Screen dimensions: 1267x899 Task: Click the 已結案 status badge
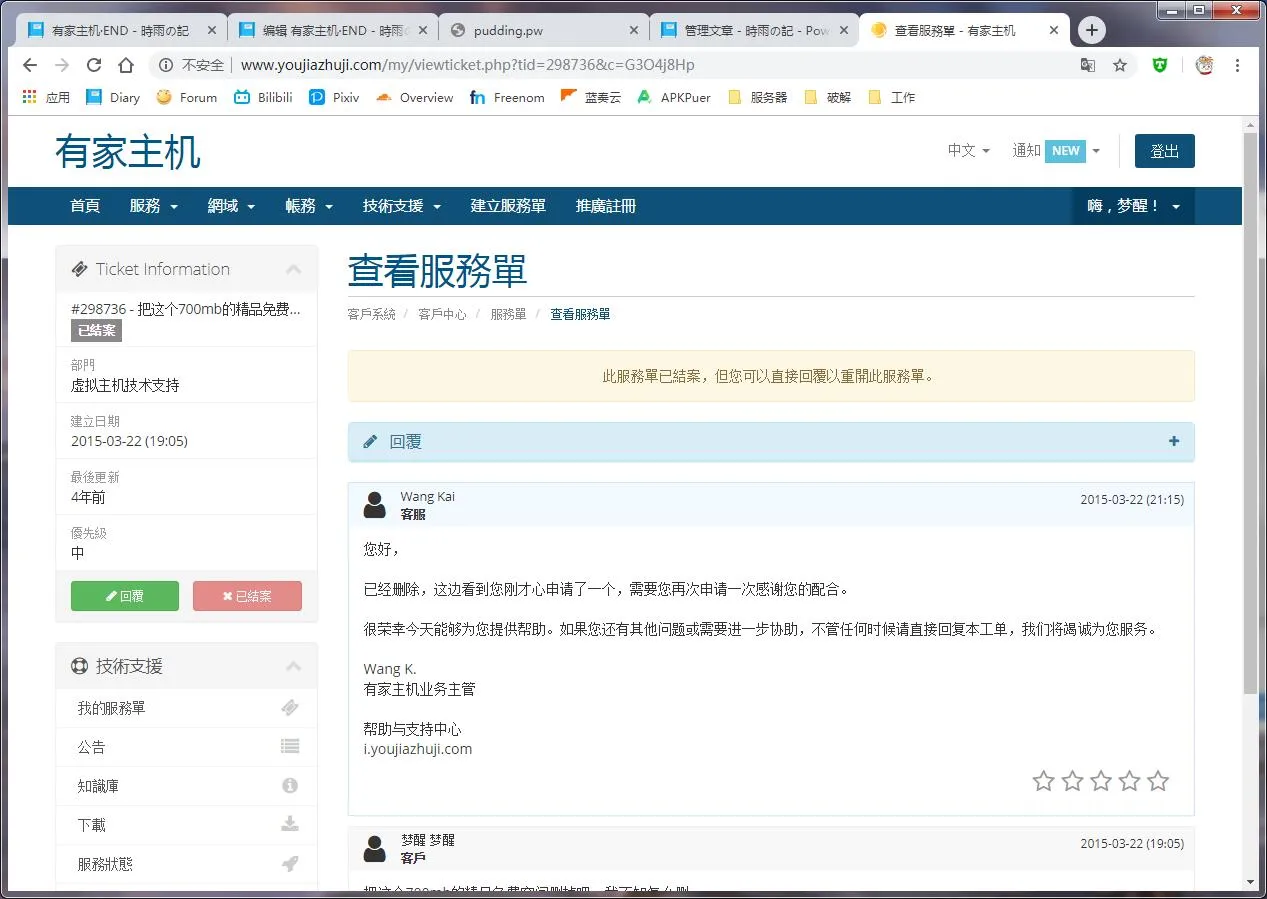pos(95,330)
